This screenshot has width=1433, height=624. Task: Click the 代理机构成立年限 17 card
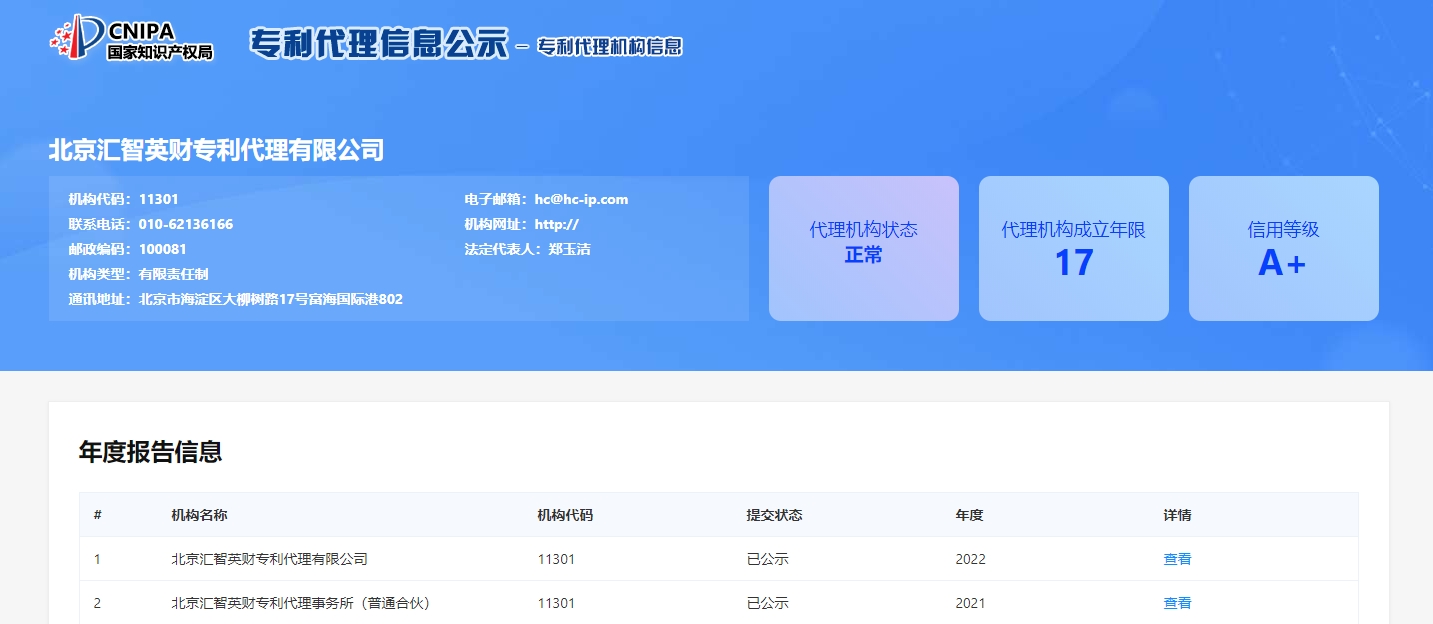click(x=1074, y=249)
